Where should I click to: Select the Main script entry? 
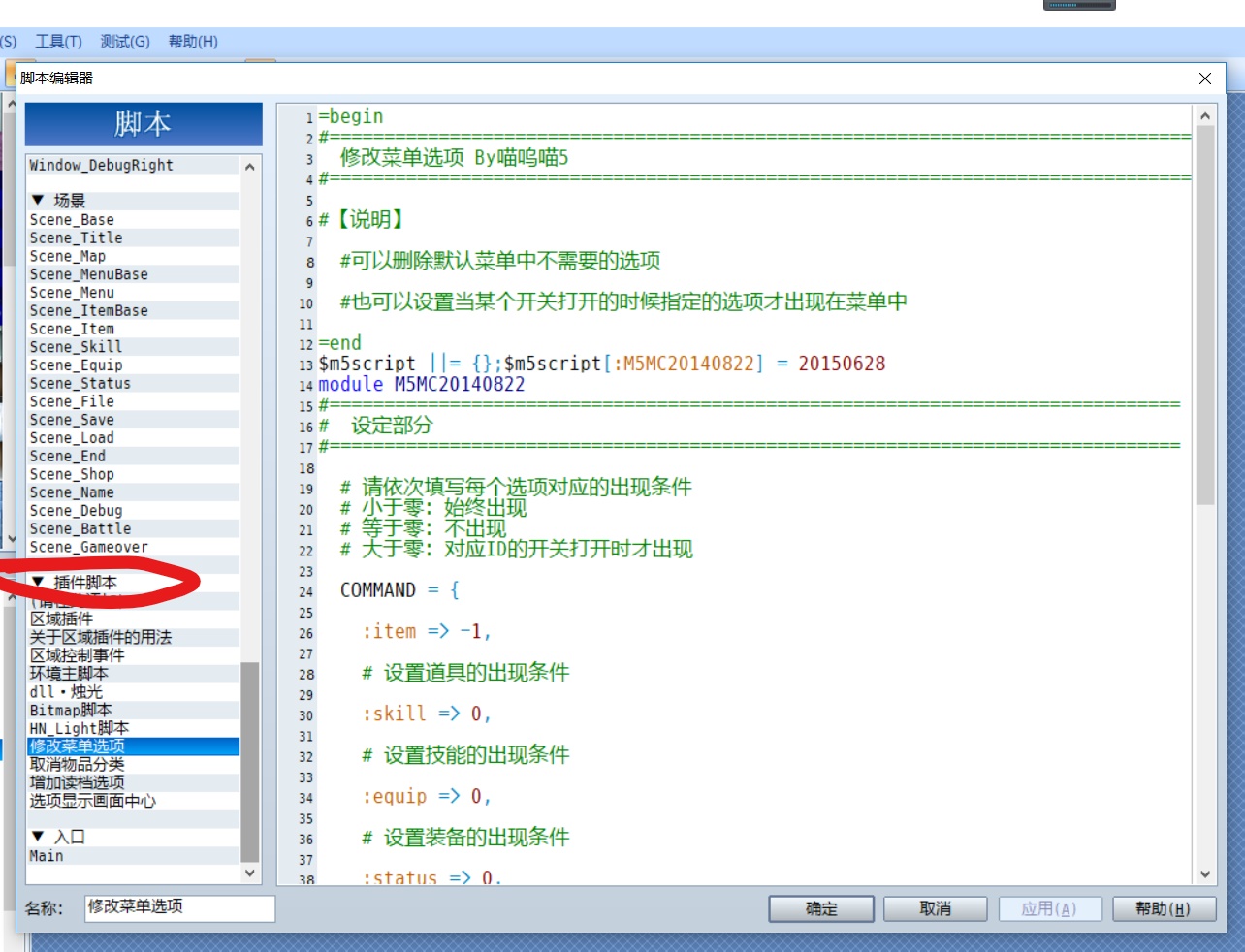133,856
